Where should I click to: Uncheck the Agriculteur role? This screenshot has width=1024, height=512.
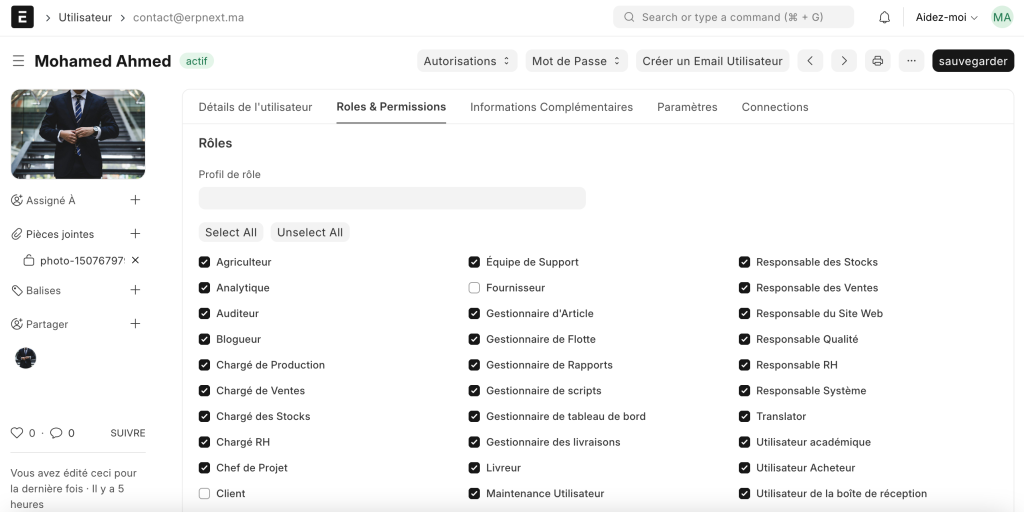pos(204,262)
